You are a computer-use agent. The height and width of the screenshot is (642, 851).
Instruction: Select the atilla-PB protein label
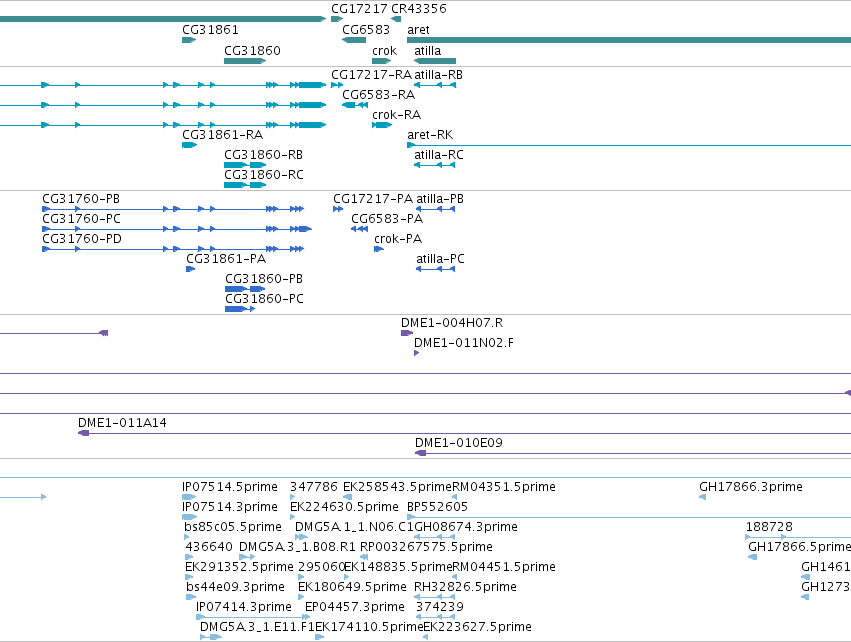[x=440, y=199]
